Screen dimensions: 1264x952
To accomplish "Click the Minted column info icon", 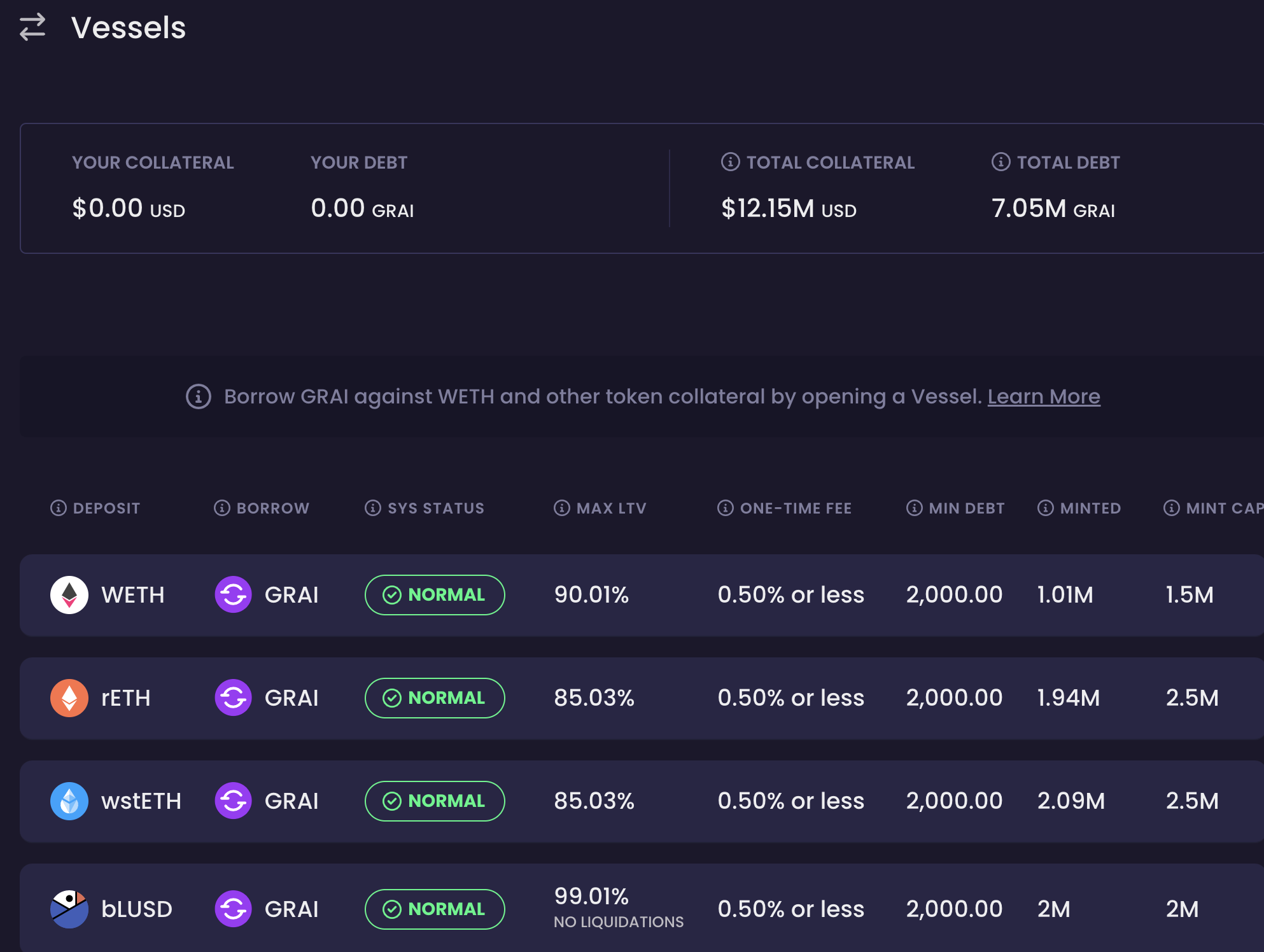I will pos(1046,508).
